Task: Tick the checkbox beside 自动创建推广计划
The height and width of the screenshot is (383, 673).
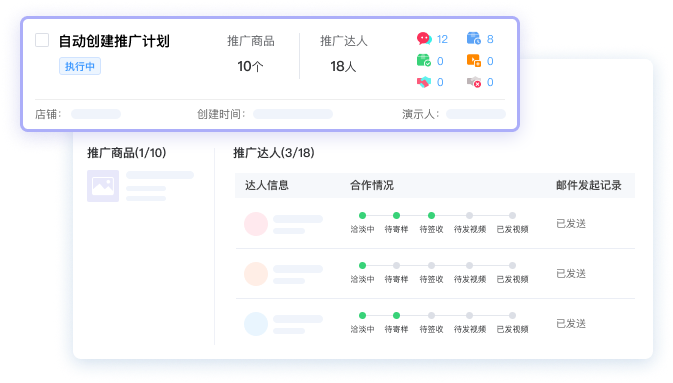Action: click(42, 40)
